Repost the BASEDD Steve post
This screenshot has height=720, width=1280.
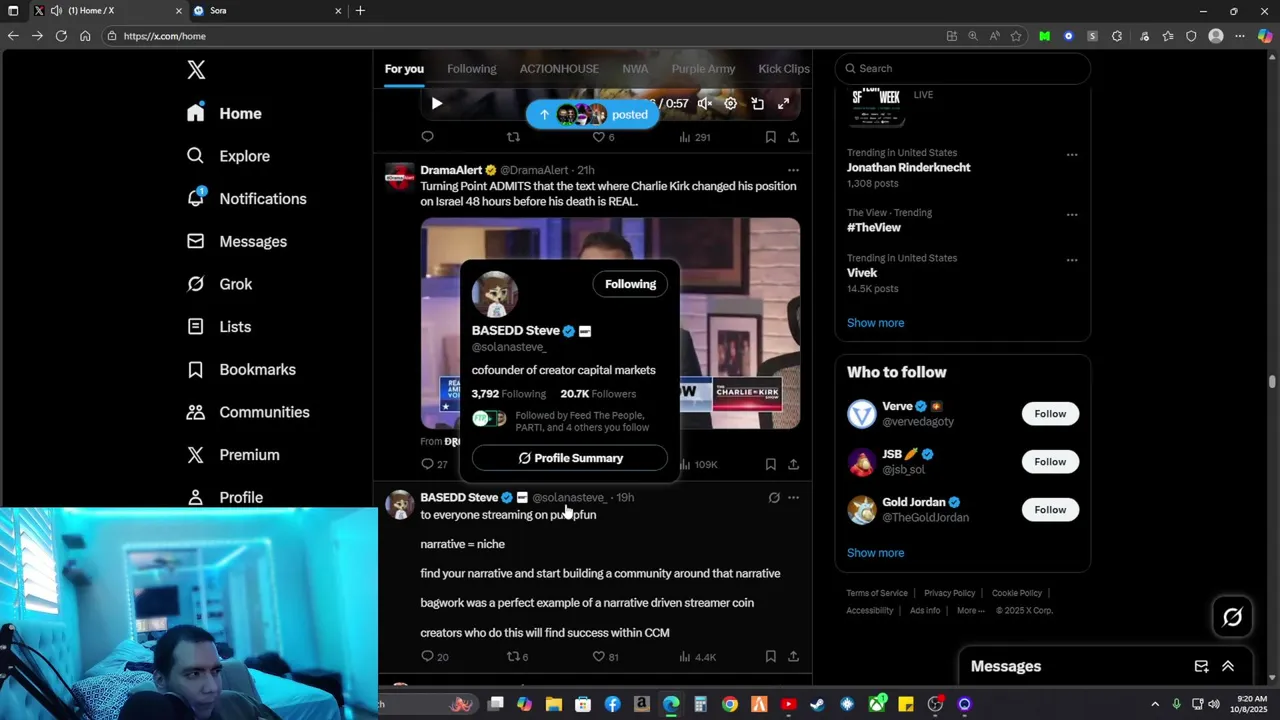tap(517, 657)
